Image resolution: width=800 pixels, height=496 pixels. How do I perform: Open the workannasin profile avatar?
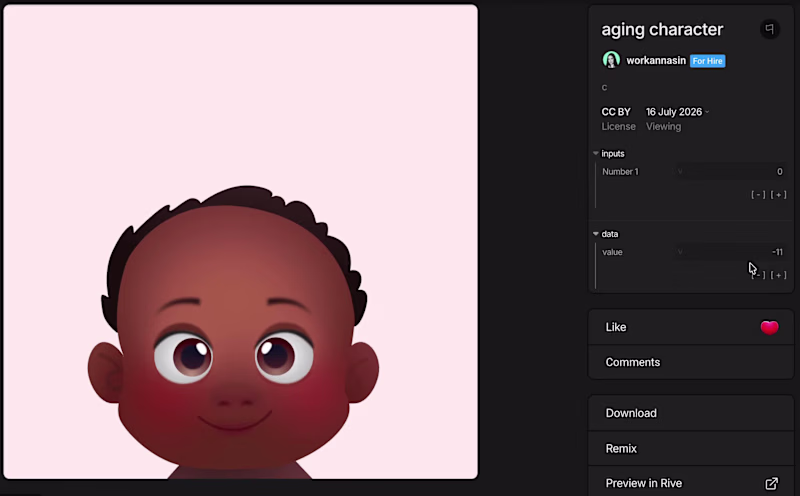[x=611, y=60]
